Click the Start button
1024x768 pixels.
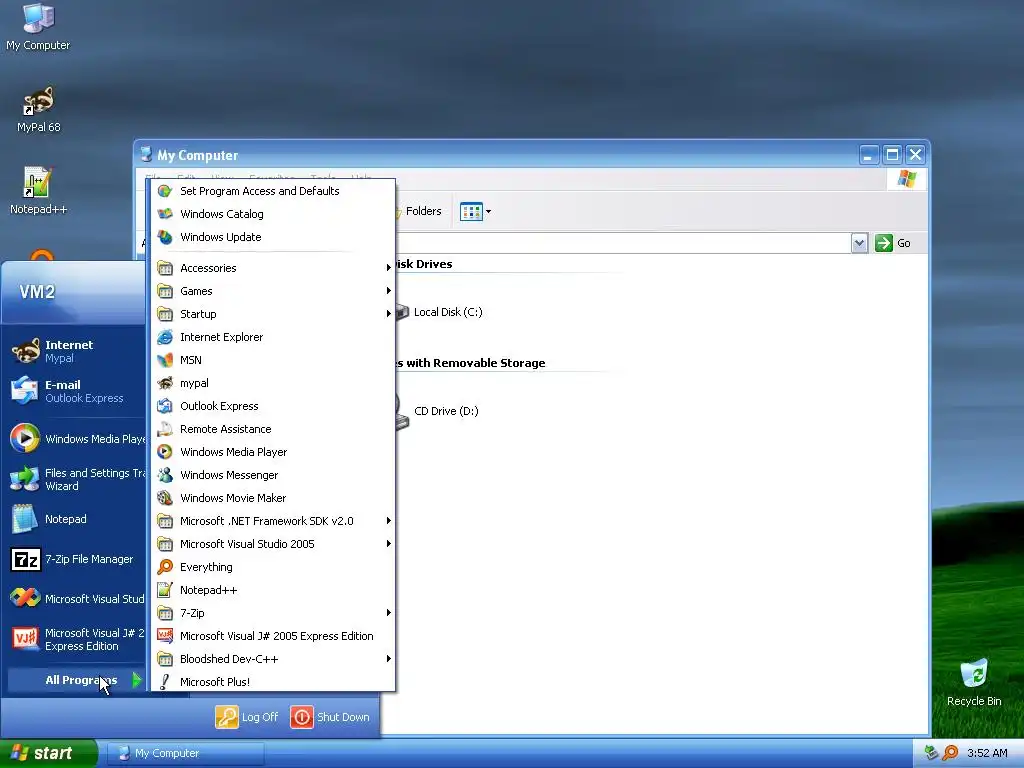point(48,753)
